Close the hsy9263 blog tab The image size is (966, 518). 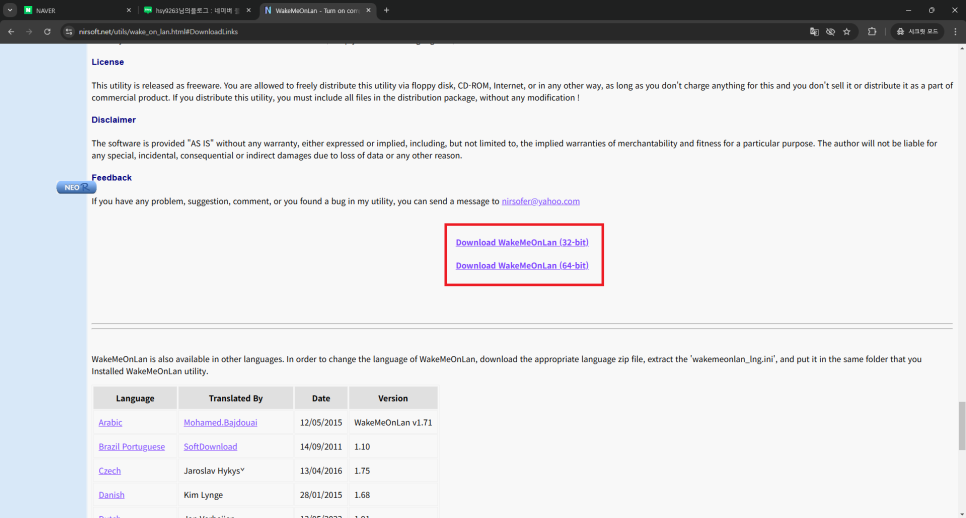pos(248,10)
